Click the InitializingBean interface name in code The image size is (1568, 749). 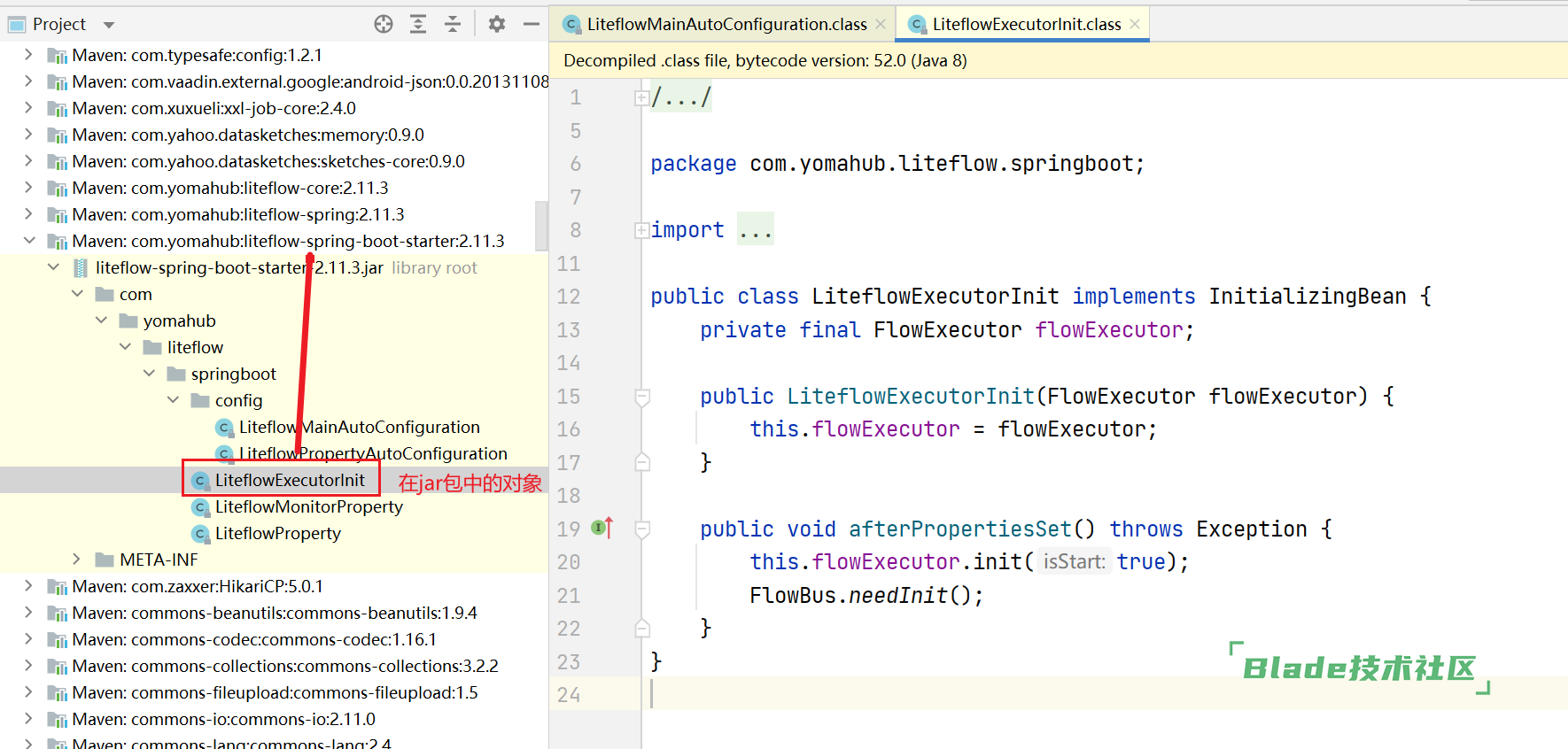point(1308,297)
